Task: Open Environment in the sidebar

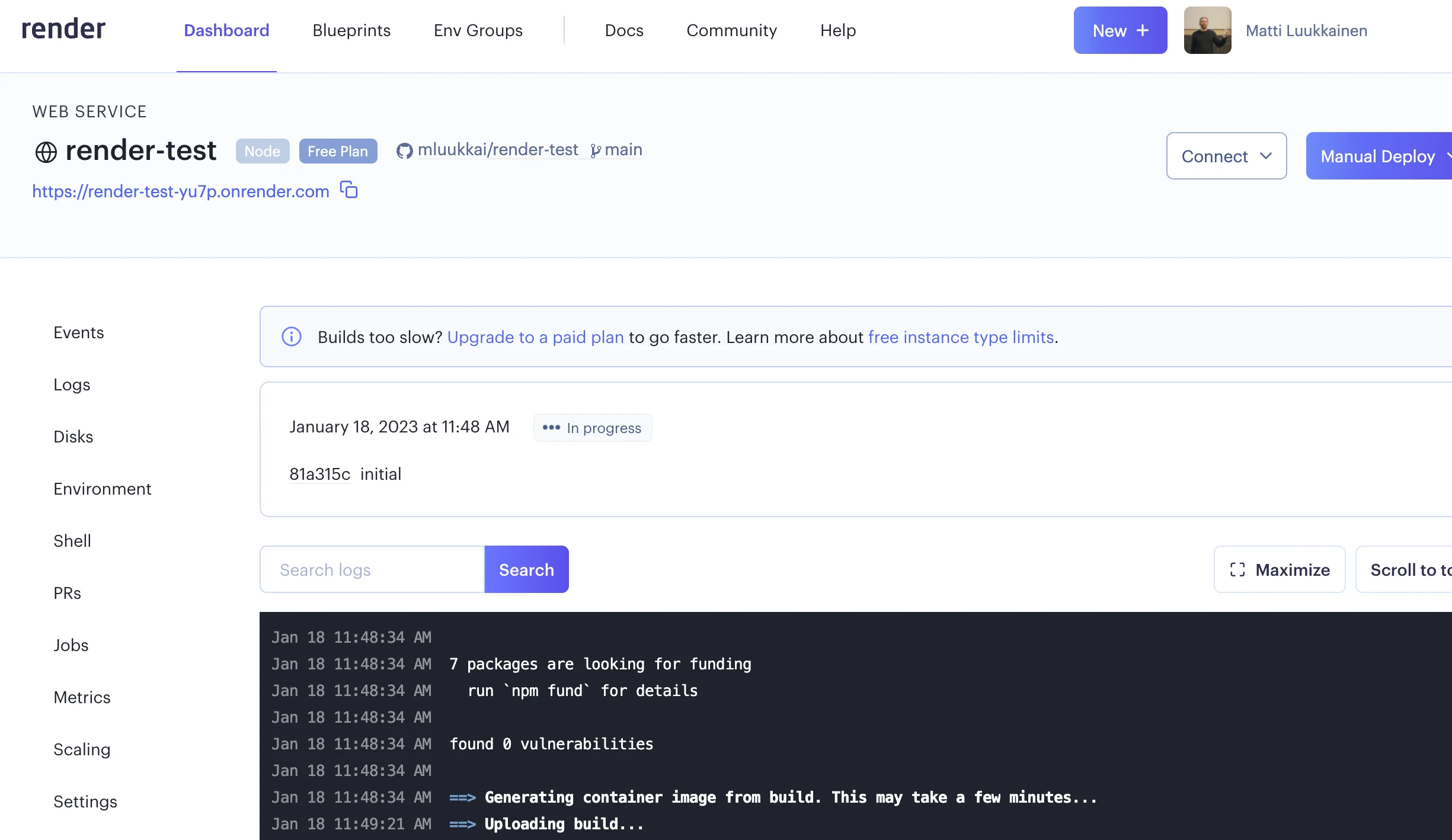Action: [103, 489]
